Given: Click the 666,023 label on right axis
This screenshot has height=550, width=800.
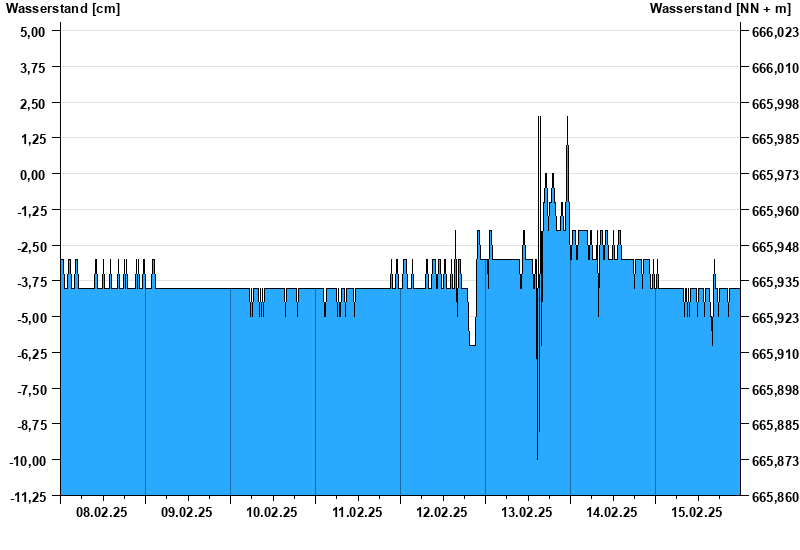Looking at the screenshot, I should point(776,32).
